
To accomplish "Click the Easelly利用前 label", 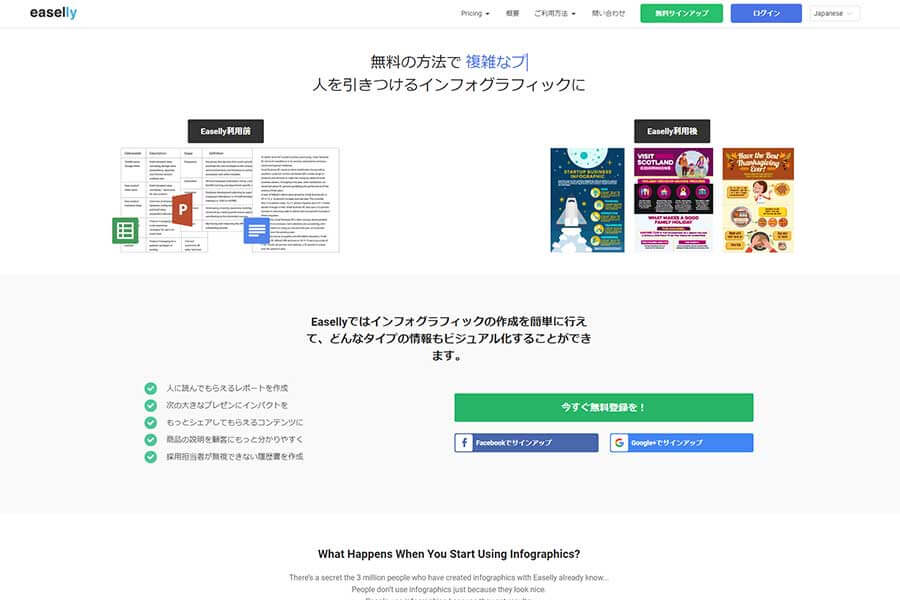I will coord(226,131).
